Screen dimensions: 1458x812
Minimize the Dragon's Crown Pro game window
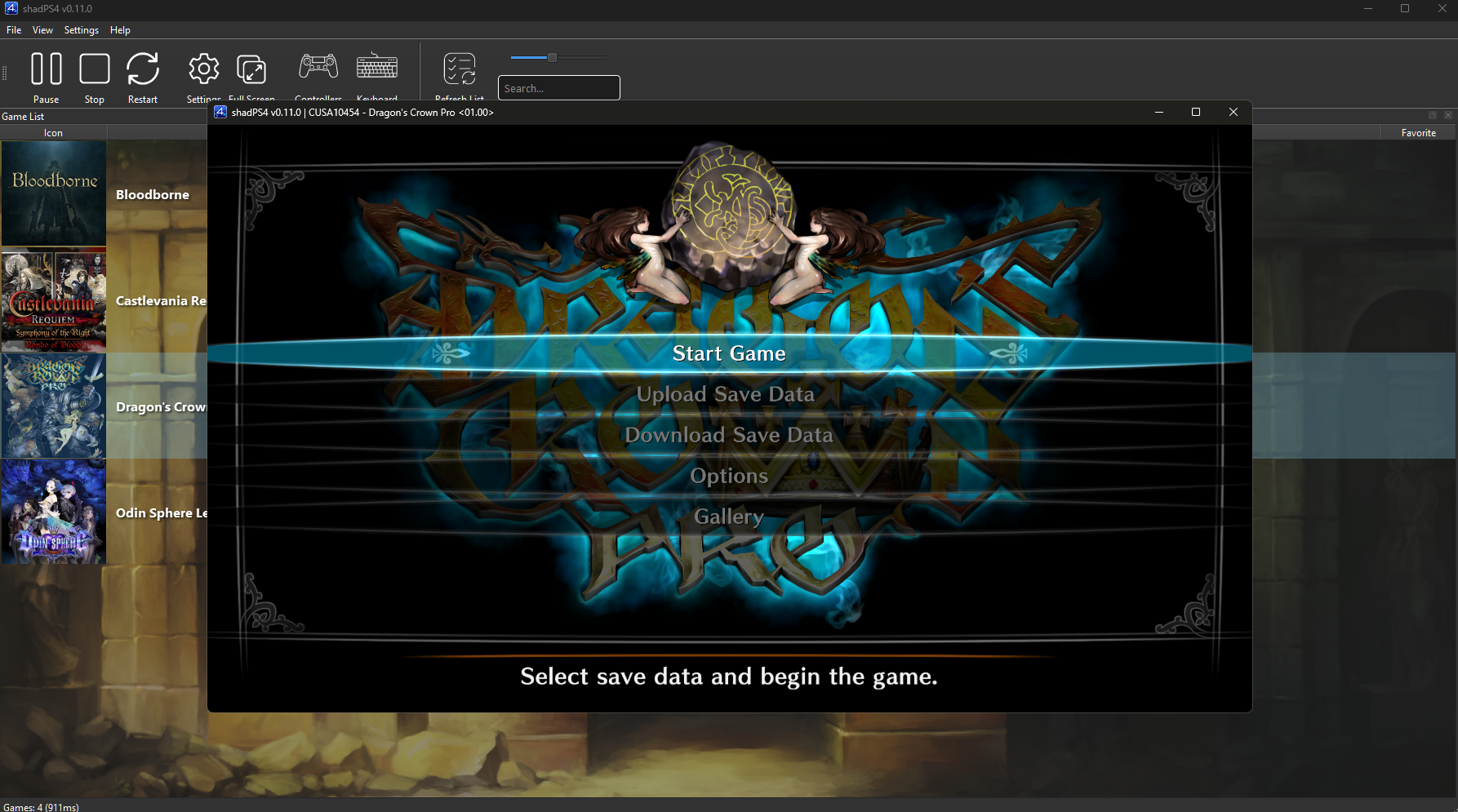tap(1158, 112)
